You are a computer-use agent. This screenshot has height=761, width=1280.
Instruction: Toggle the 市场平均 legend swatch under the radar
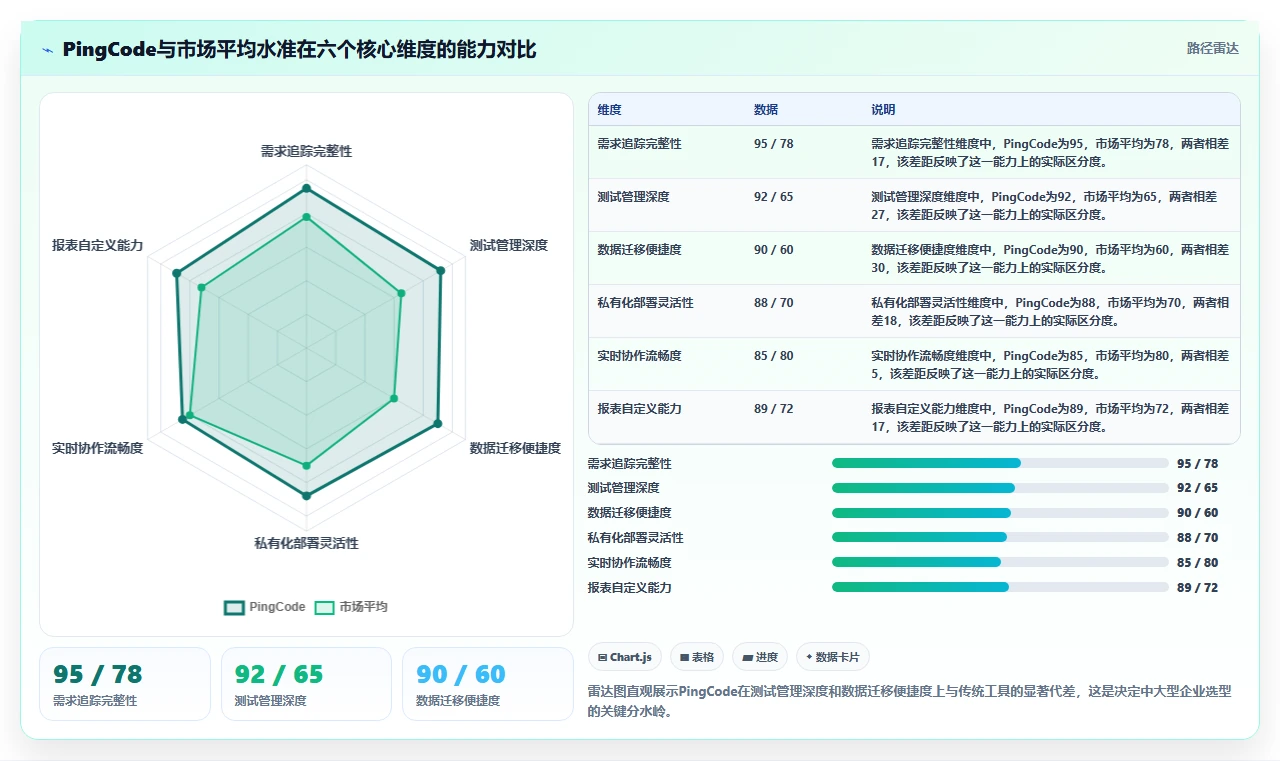(x=324, y=607)
